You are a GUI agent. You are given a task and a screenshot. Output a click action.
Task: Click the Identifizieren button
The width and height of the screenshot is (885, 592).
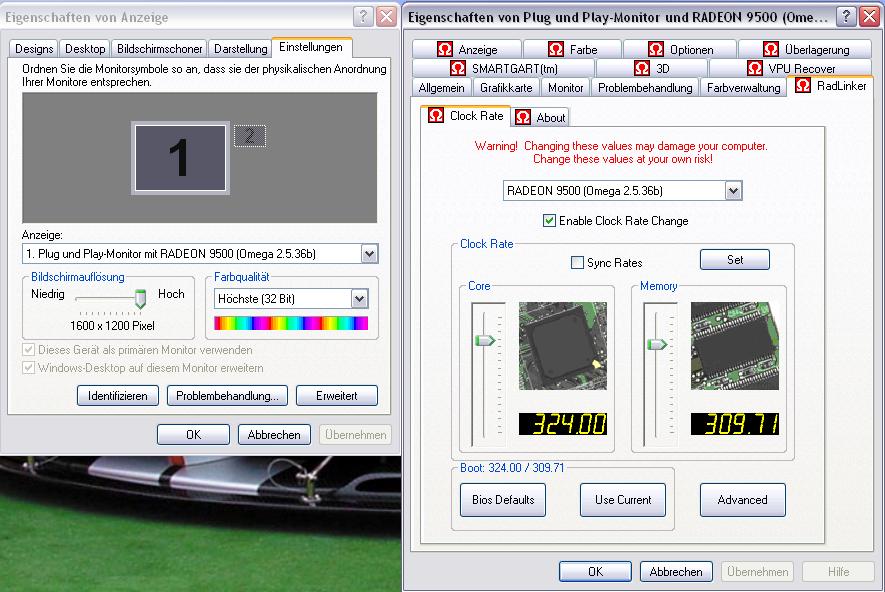click(x=117, y=396)
